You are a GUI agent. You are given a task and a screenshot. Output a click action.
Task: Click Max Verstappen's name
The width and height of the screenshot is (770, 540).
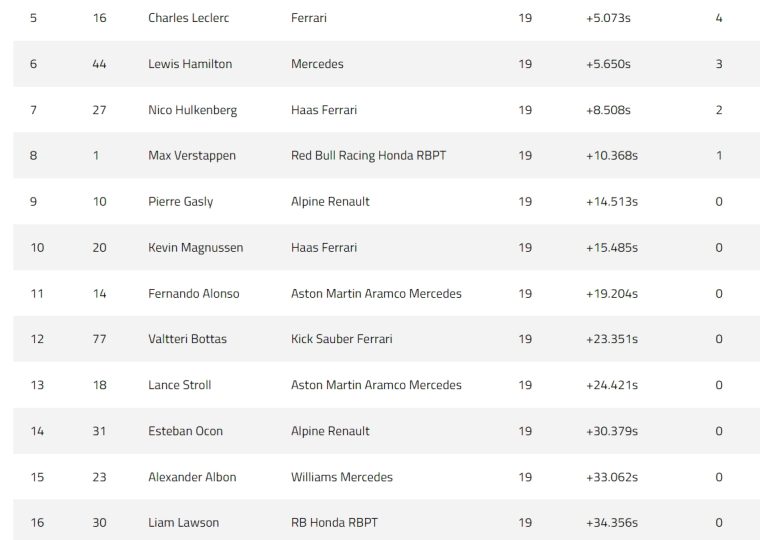point(191,156)
